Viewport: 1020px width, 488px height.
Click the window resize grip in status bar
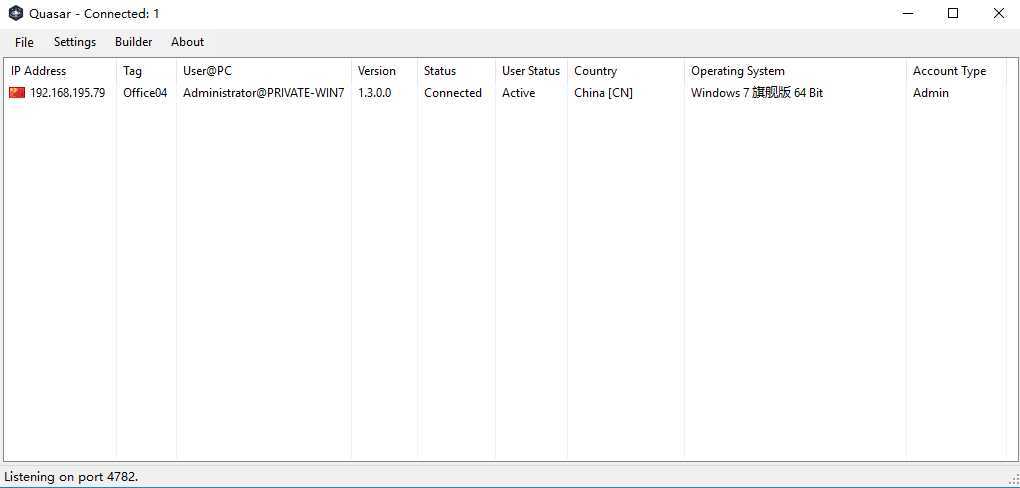tap(1013, 478)
